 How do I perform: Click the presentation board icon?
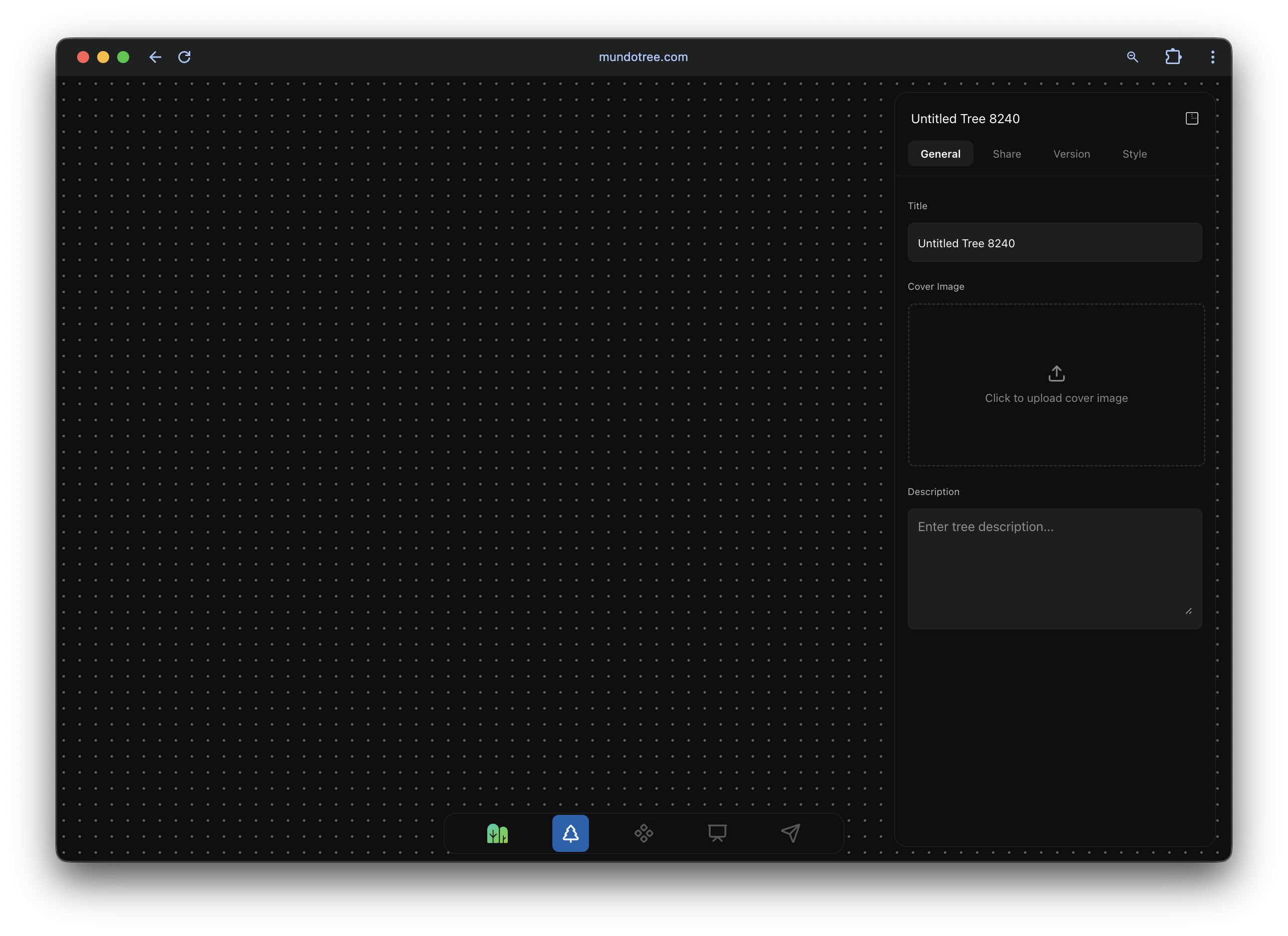[x=717, y=833]
